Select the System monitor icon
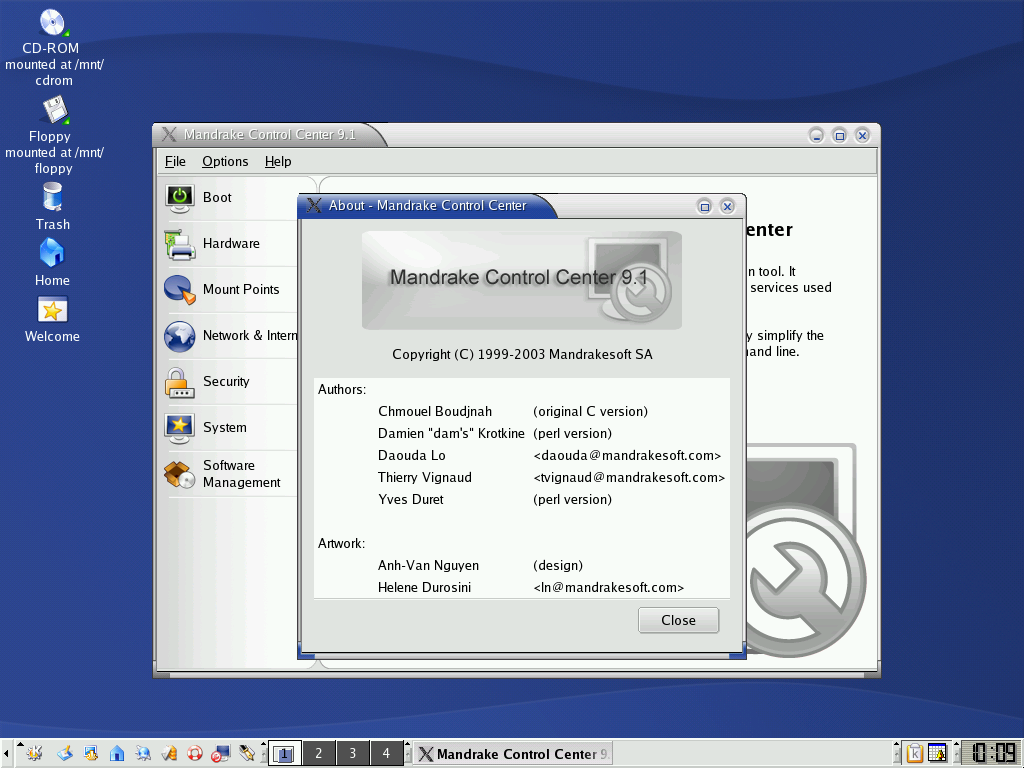Screen dimensions: 1024x768 [x=180, y=428]
